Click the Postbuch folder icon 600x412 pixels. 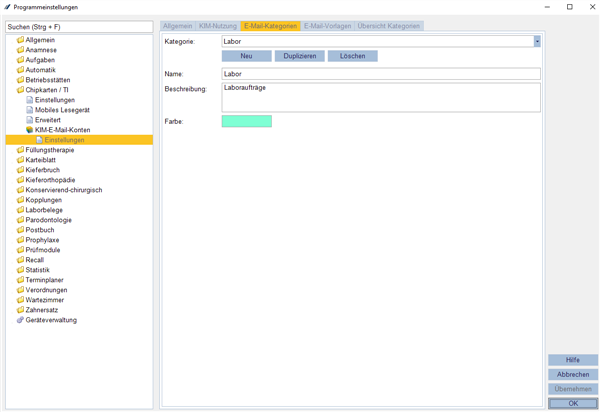(20, 230)
